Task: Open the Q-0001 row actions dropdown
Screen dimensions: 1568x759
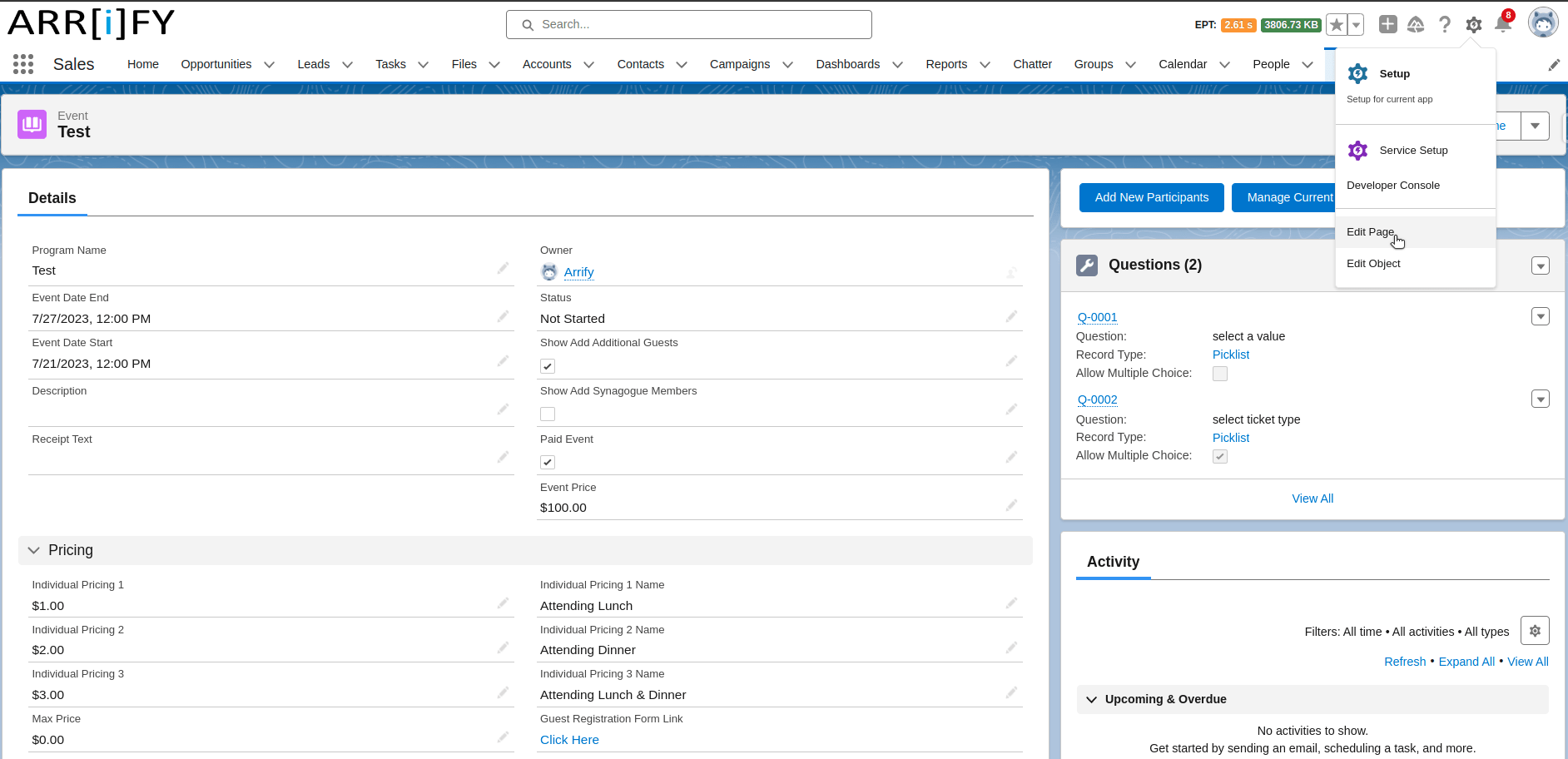Action: click(x=1541, y=316)
